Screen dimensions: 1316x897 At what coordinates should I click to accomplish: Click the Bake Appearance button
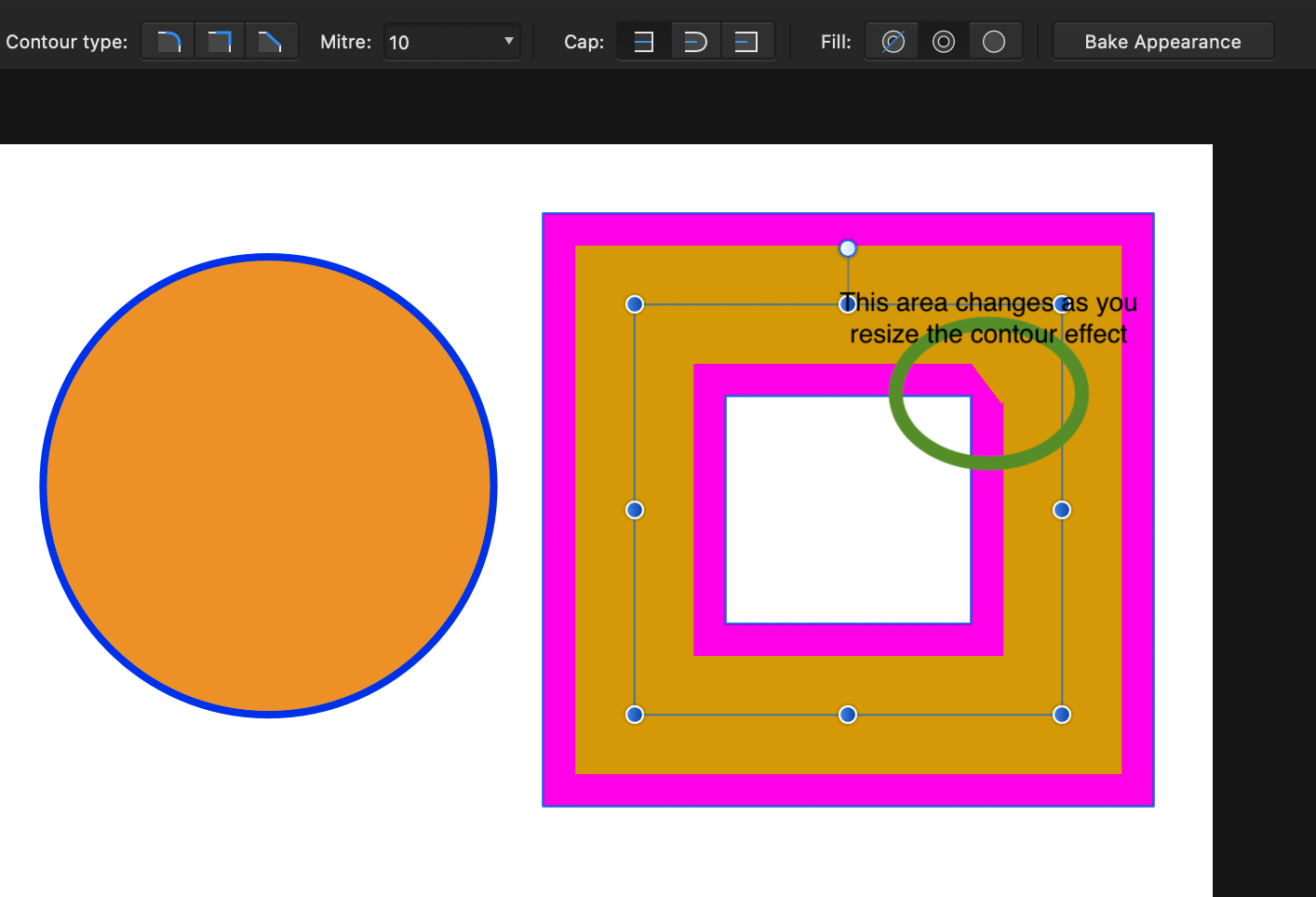coord(1162,42)
